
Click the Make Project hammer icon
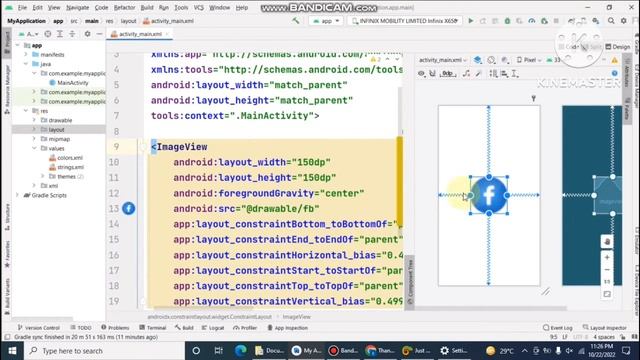pos(296,21)
